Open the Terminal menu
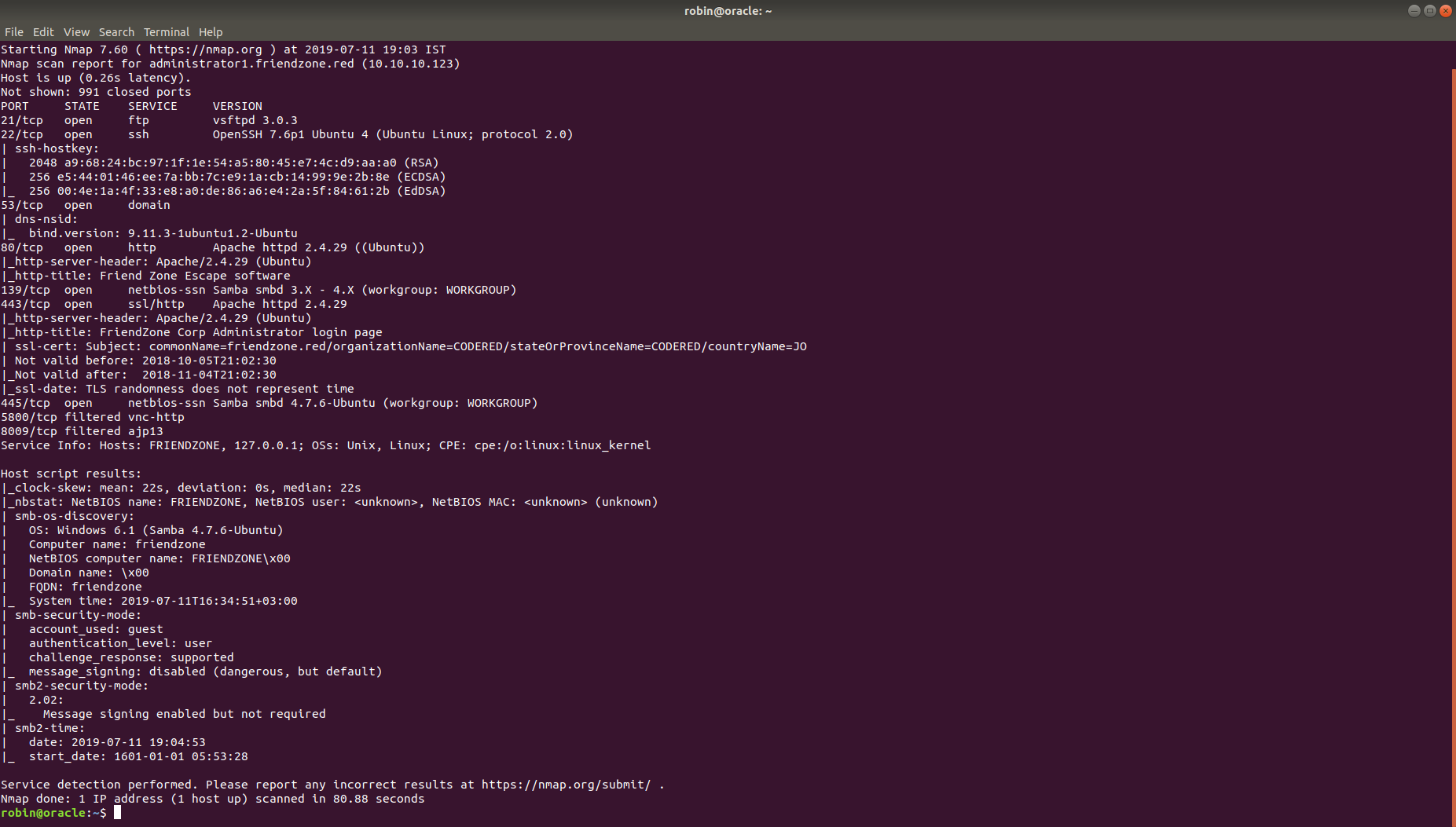 coord(167,32)
